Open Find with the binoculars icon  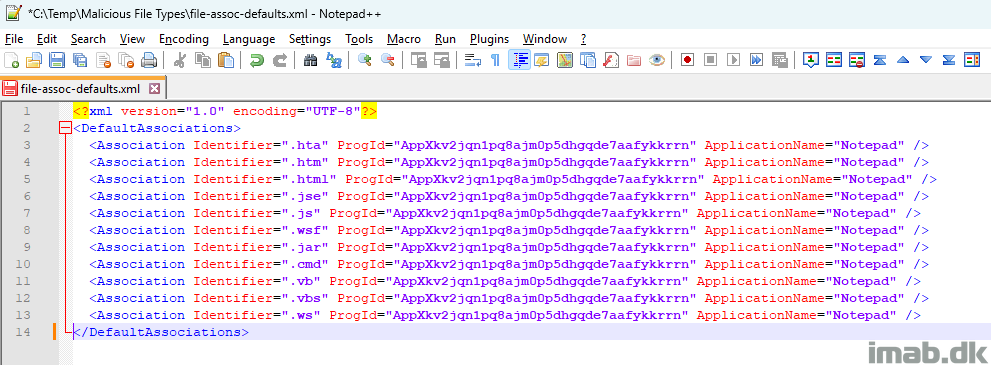[x=310, y=60]
